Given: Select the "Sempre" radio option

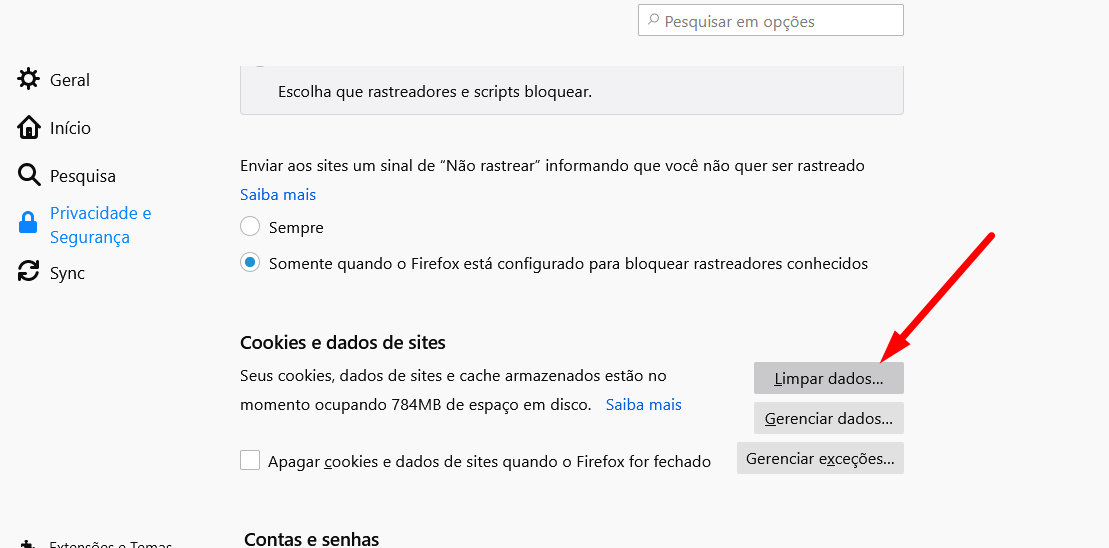Looking at the screenshot, I should 250,227.
